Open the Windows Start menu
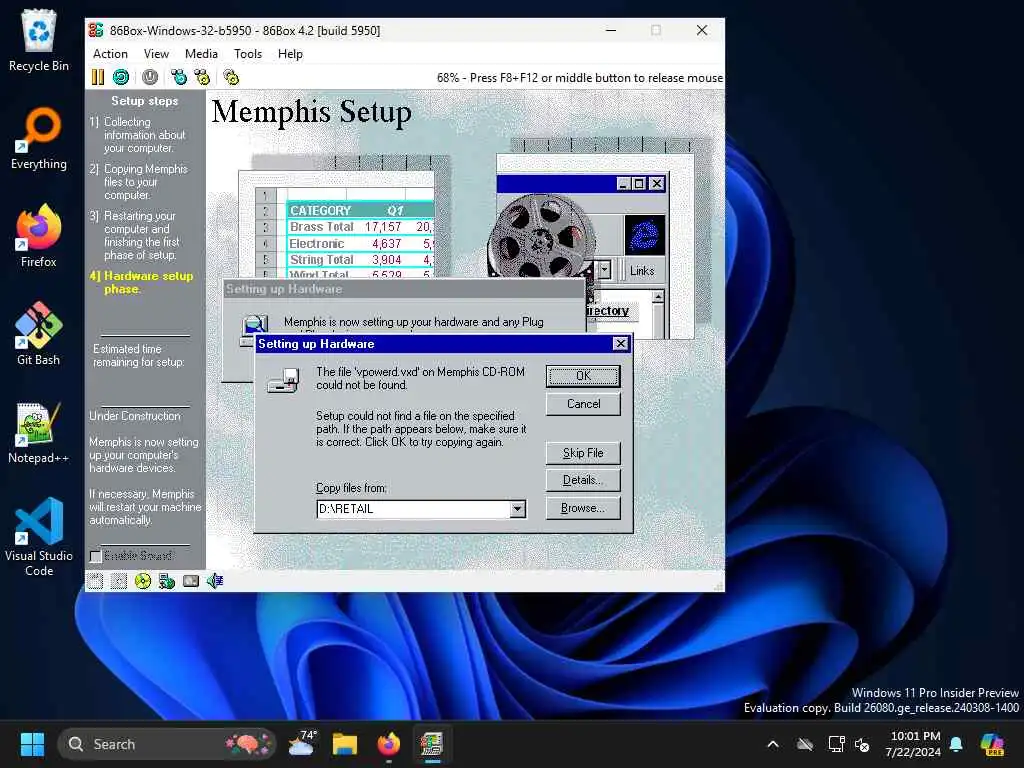The width and height of the screenshot is (1024, 768). 32,744
